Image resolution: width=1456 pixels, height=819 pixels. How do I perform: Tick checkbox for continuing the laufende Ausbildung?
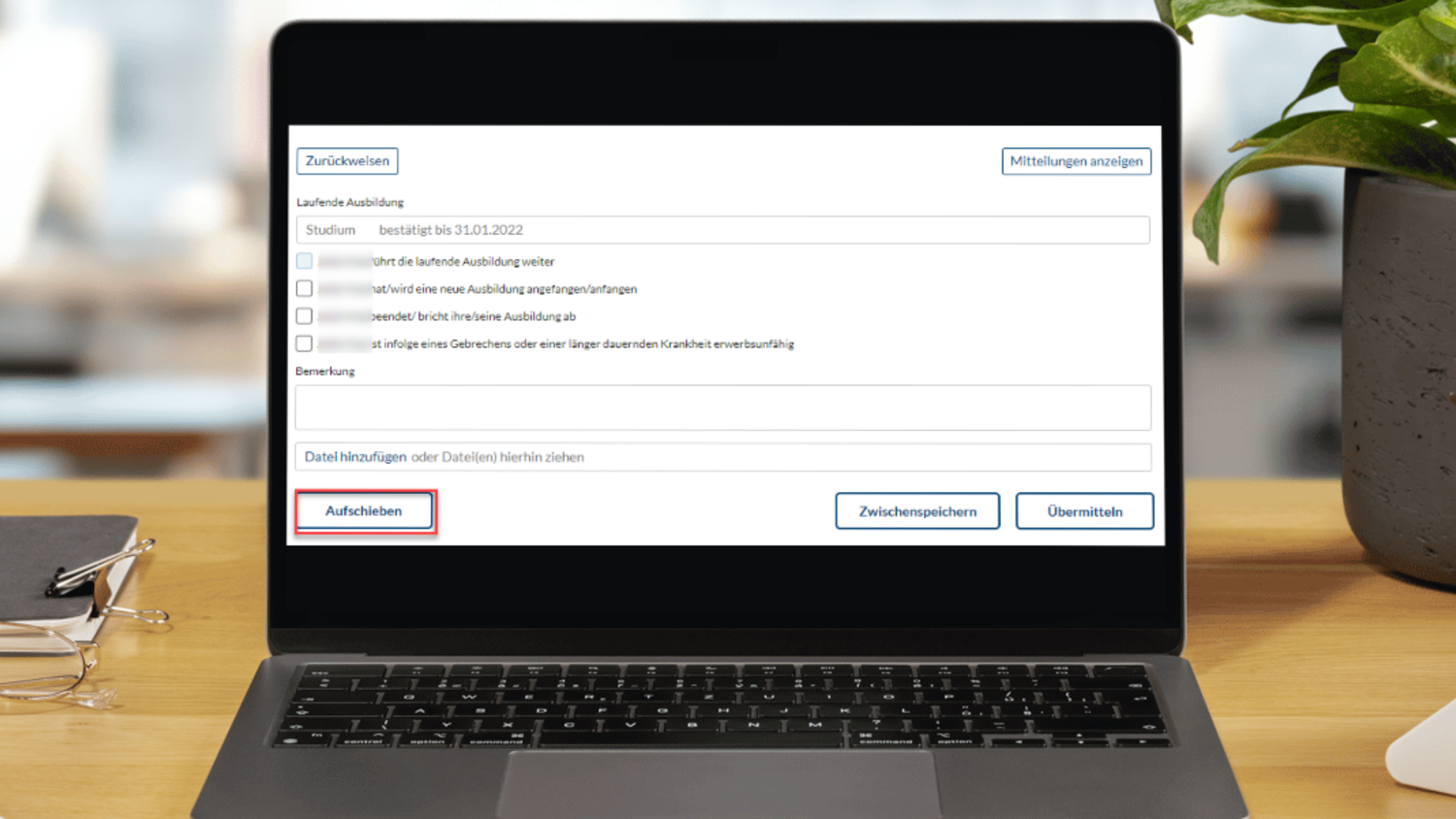pos(305,261)
